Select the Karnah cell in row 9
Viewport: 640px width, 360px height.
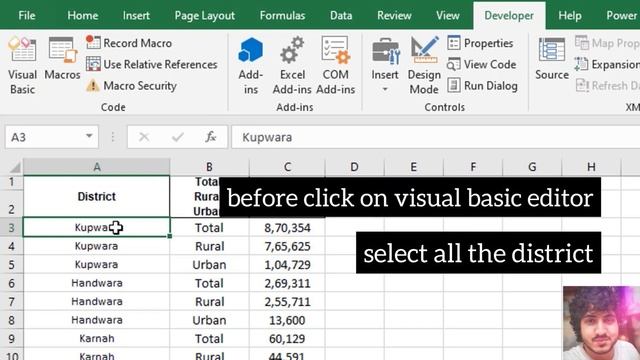(96, 338)
